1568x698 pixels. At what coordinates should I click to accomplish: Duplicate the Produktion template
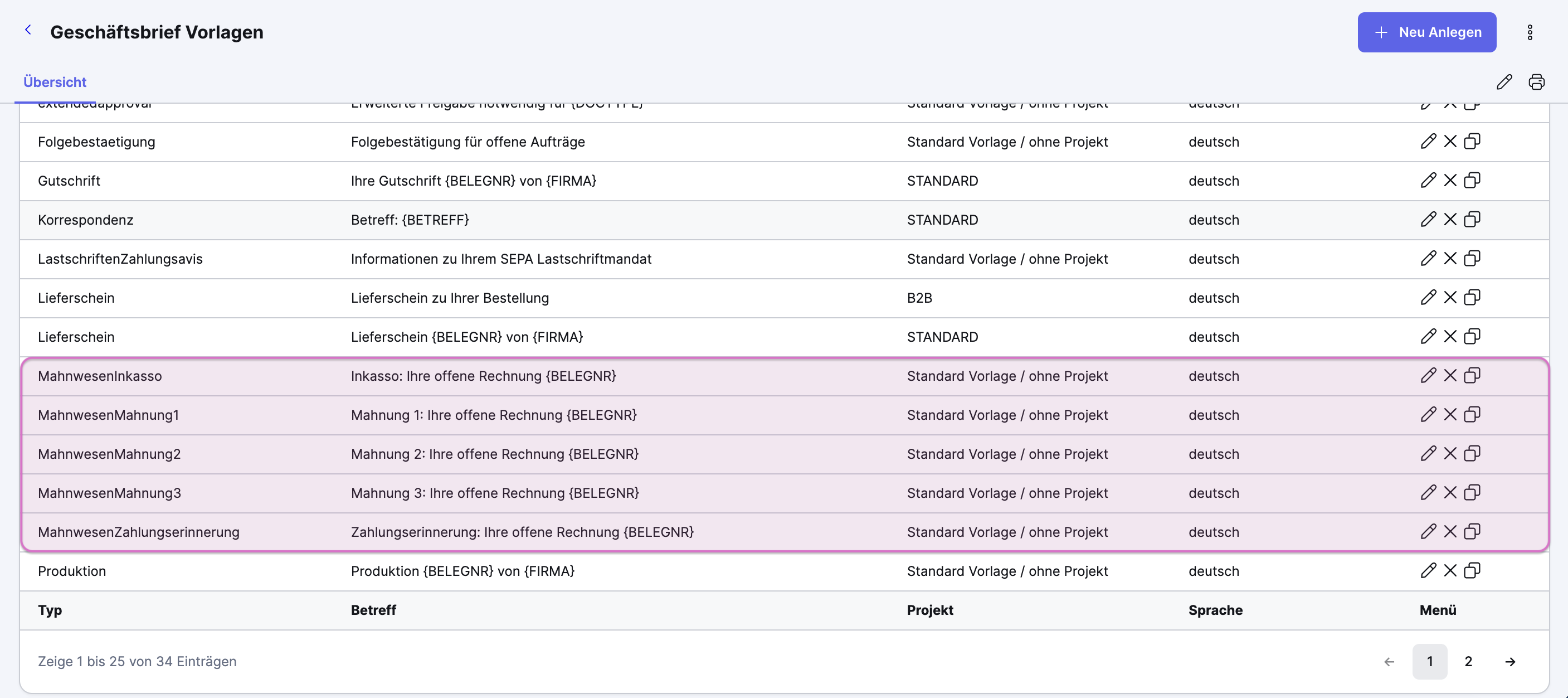1472,570
